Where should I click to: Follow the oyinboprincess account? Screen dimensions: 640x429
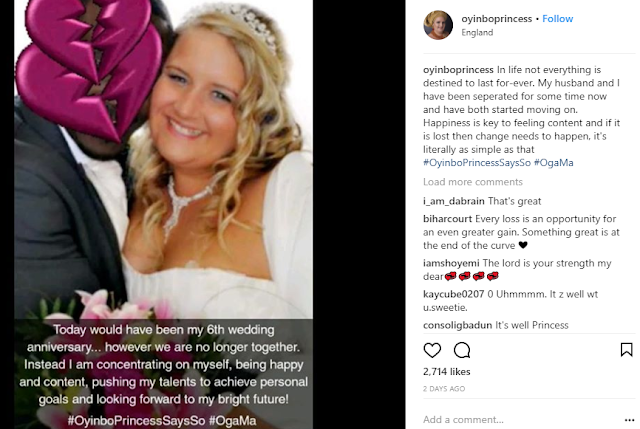(558, 19)
